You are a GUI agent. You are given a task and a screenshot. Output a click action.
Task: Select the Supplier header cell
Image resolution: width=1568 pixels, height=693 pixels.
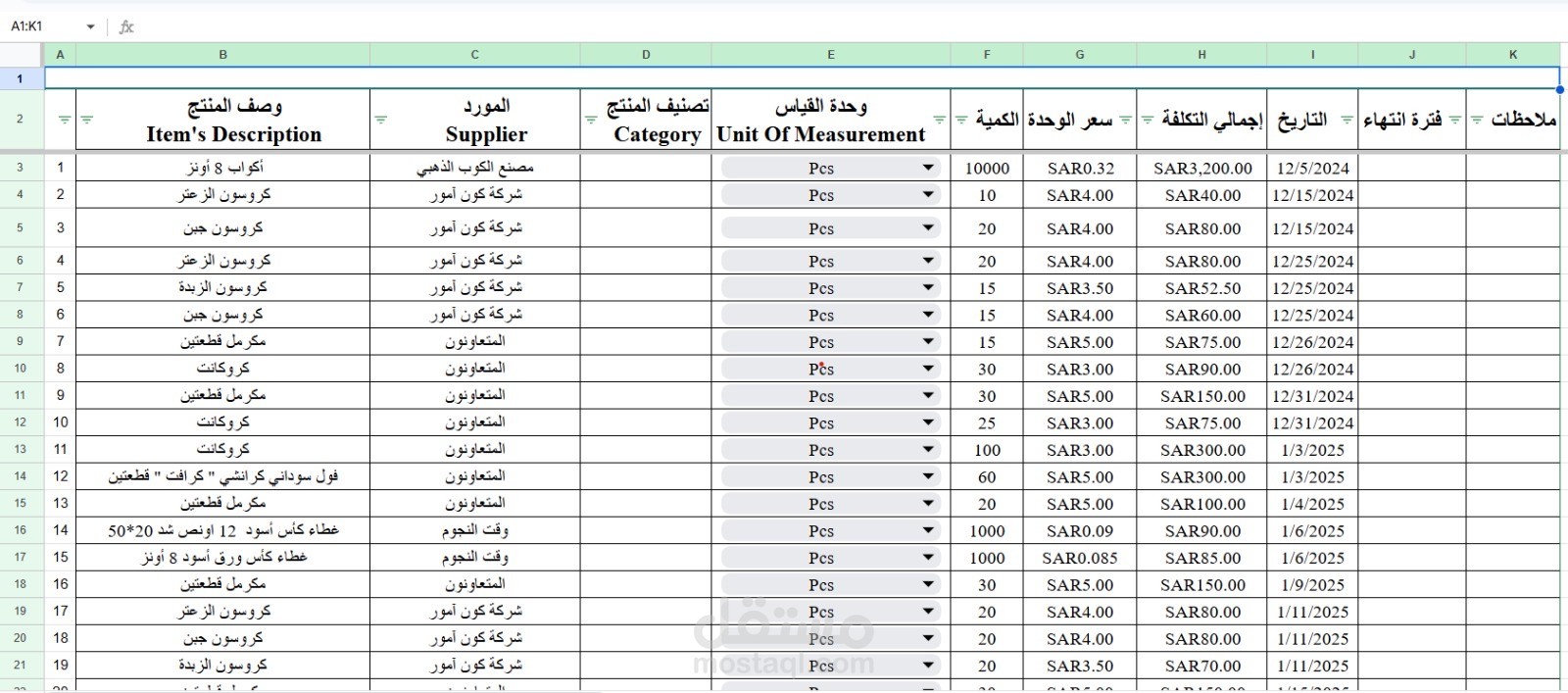[474, 120]
